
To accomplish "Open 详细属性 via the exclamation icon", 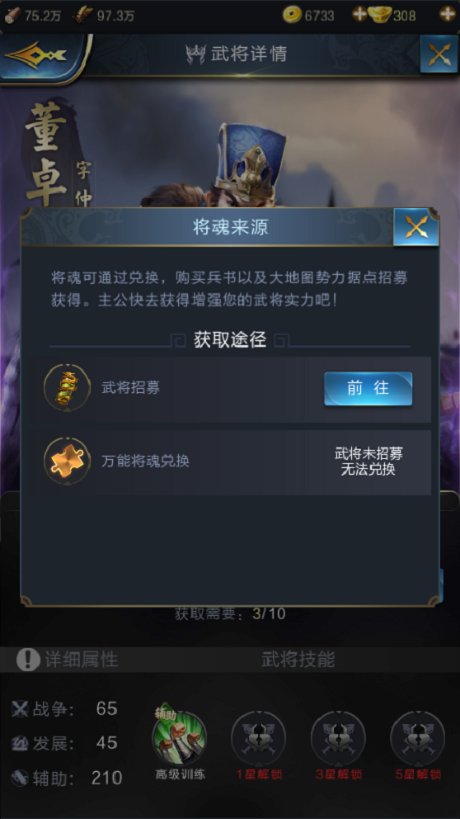I will (28, 660).
